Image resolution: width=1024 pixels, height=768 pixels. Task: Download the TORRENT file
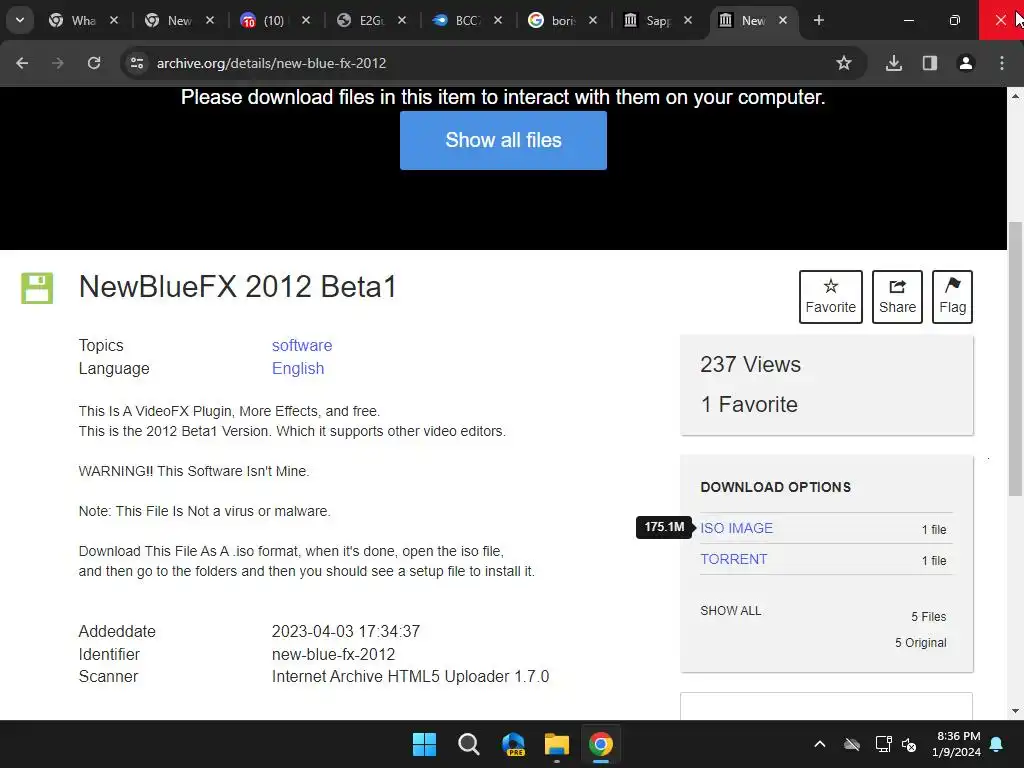tap(733, 560)
